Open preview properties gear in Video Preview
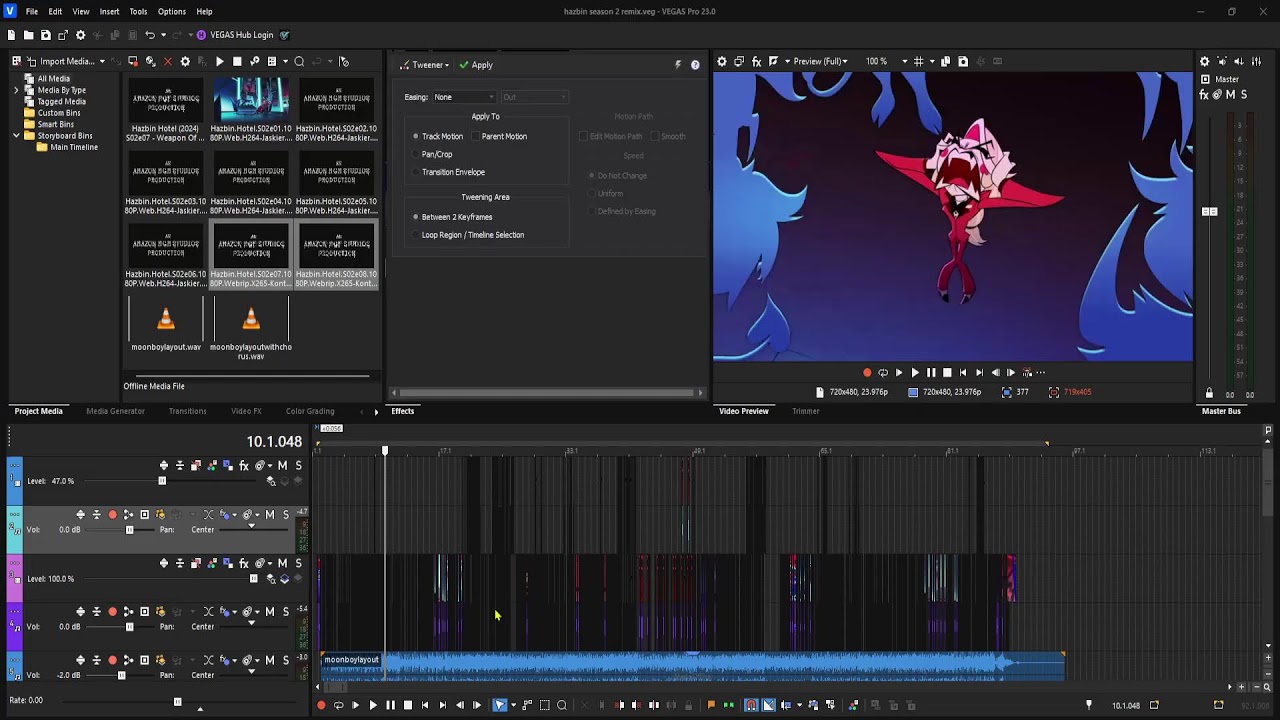The width and height of the screenshot is (1280, 720). [721, 61]
